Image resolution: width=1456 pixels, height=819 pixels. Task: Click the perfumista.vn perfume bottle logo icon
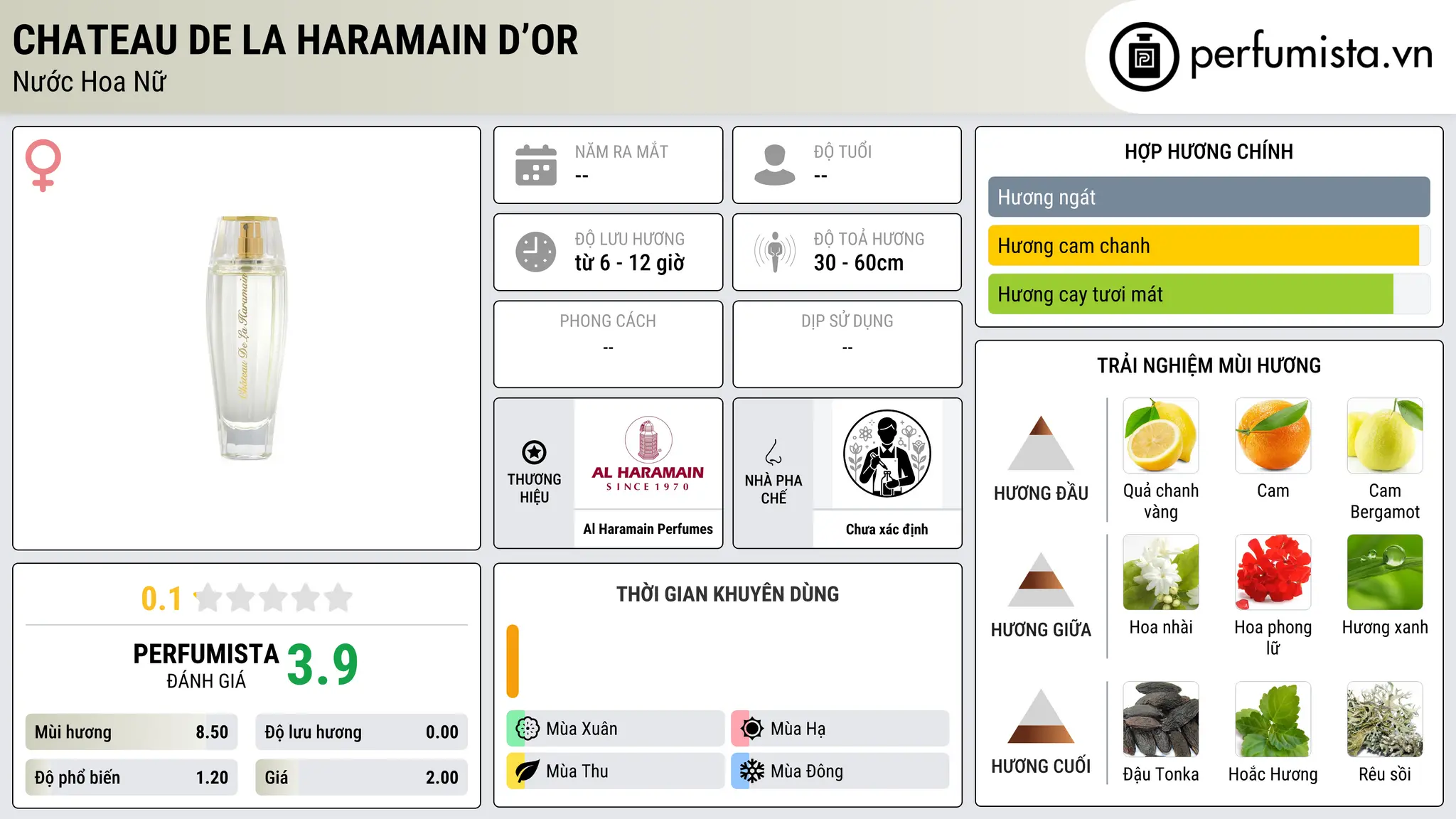pos(1144,57)
